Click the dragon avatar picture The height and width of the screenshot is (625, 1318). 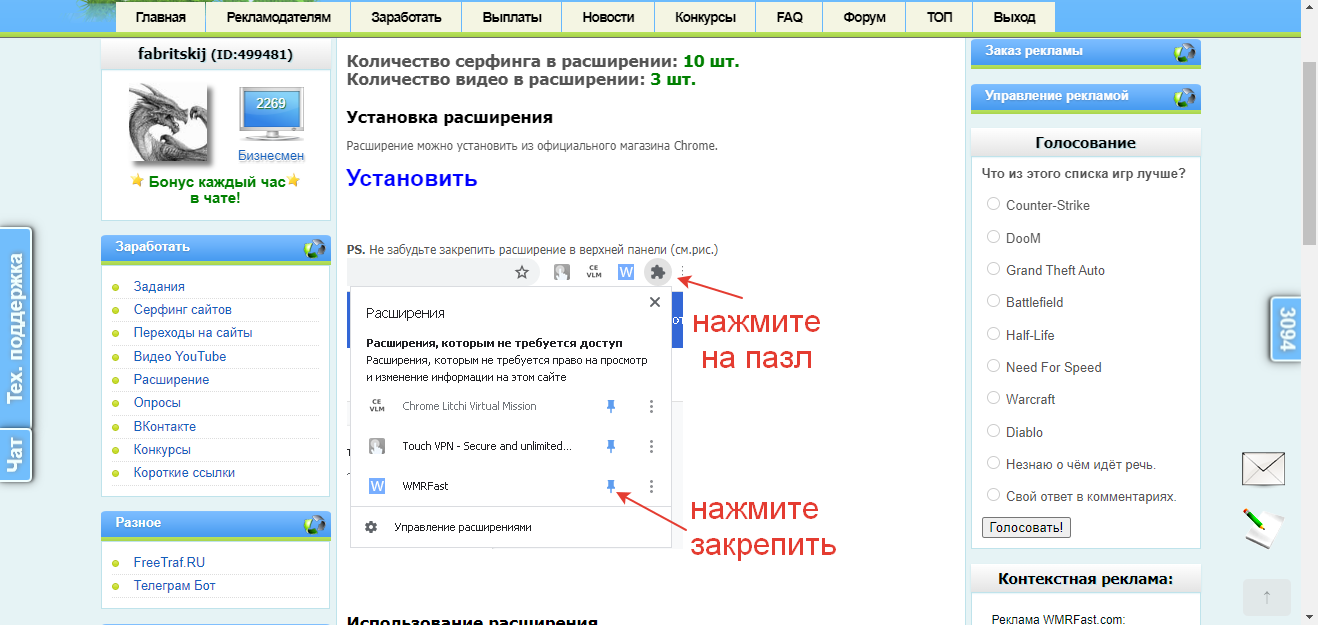(x=170, y=125)
